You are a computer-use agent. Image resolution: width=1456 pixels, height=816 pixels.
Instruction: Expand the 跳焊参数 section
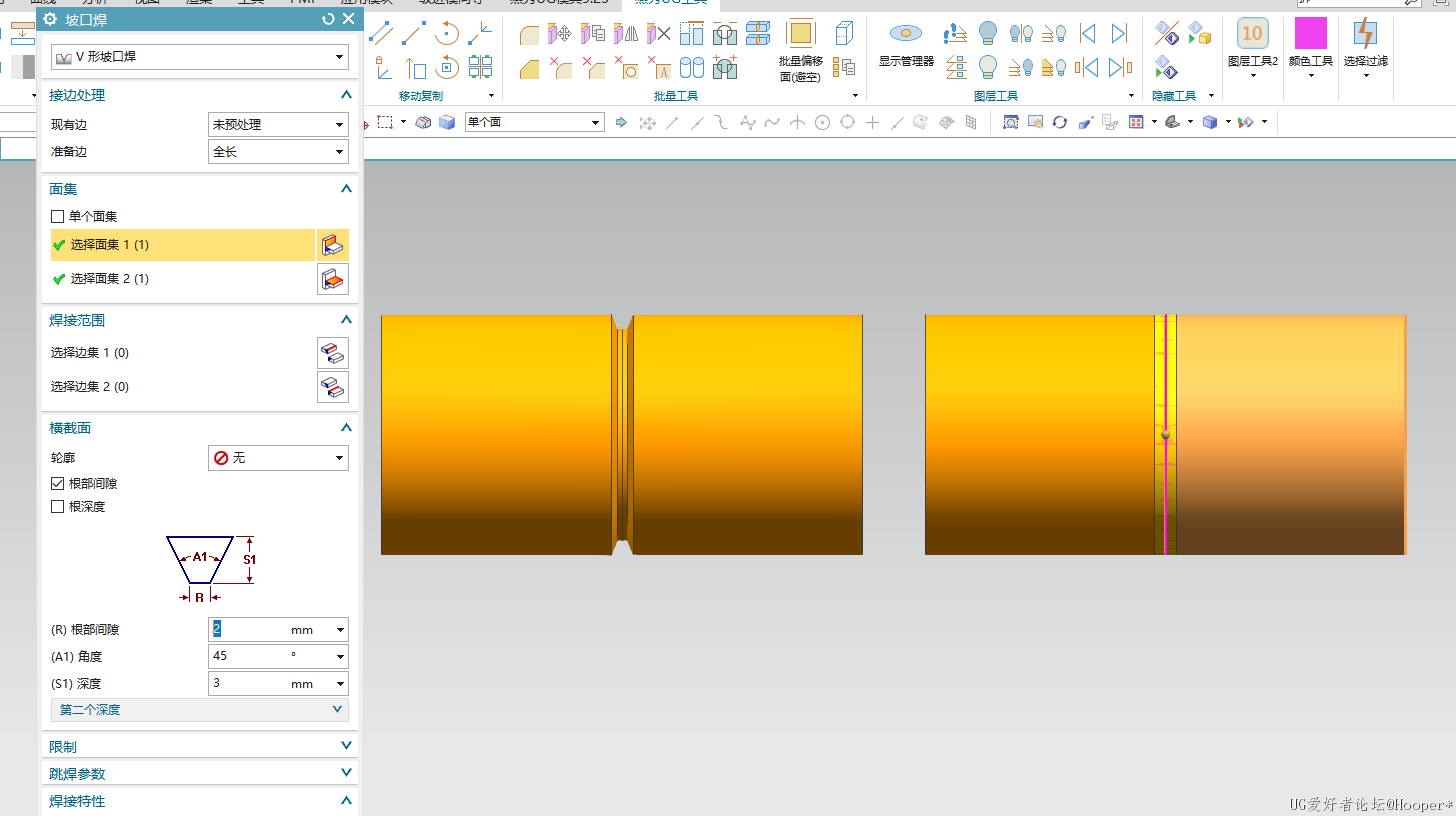346,773
